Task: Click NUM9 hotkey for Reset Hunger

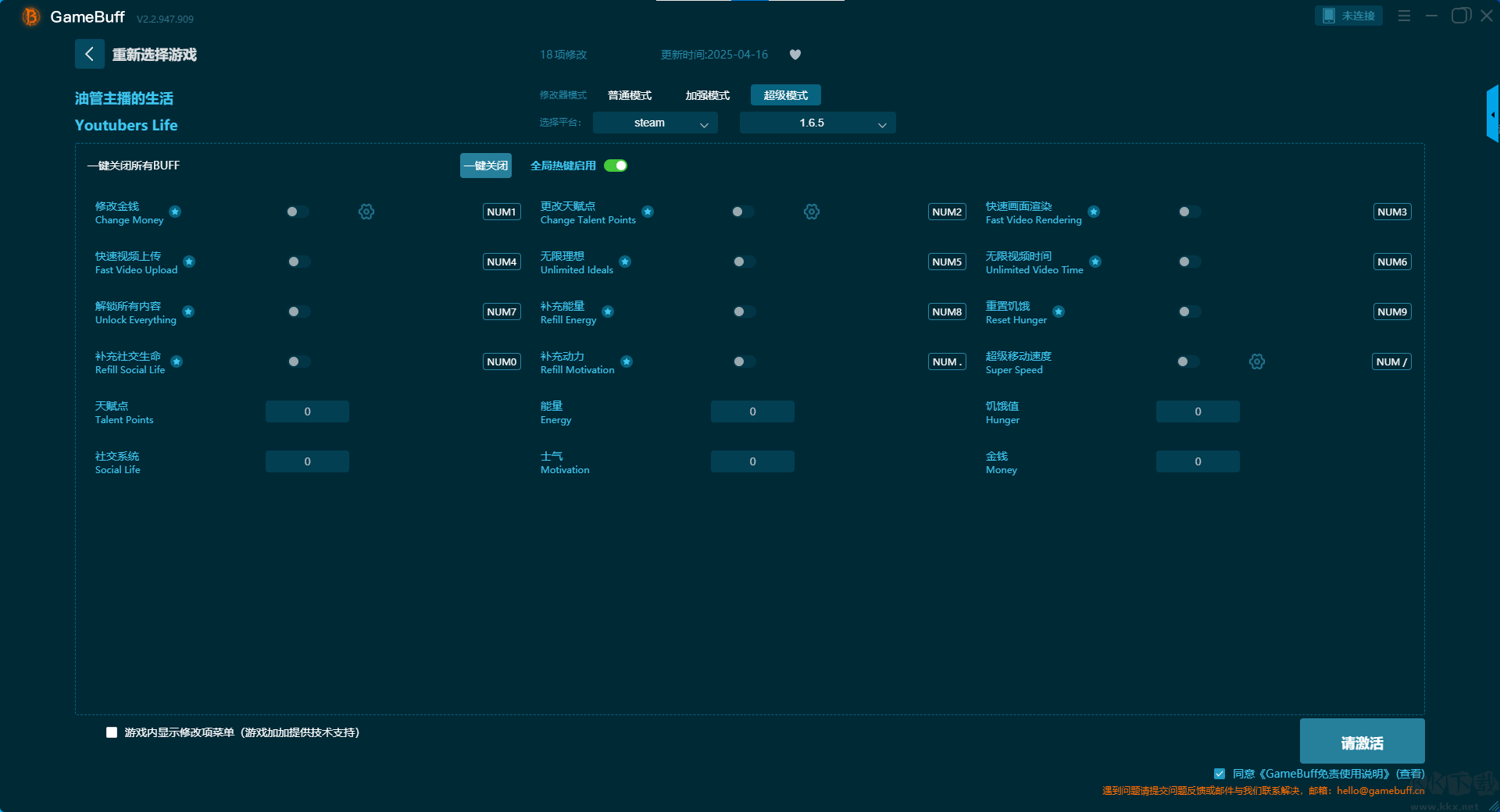Action: pyautogui.click(x=1392, y=312)
